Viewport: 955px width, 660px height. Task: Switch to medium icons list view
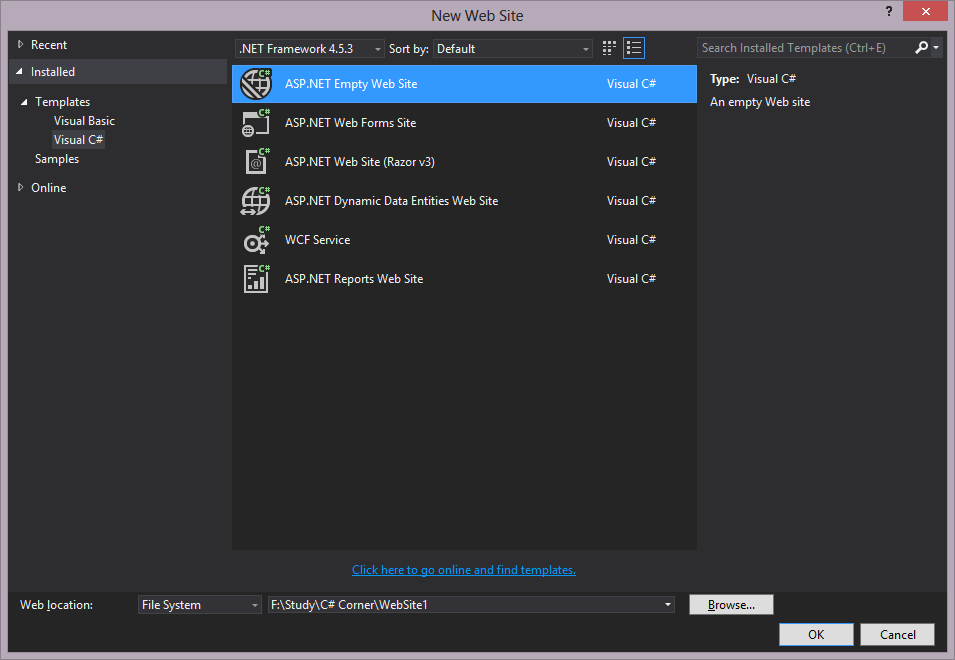(x=634, y=48)
